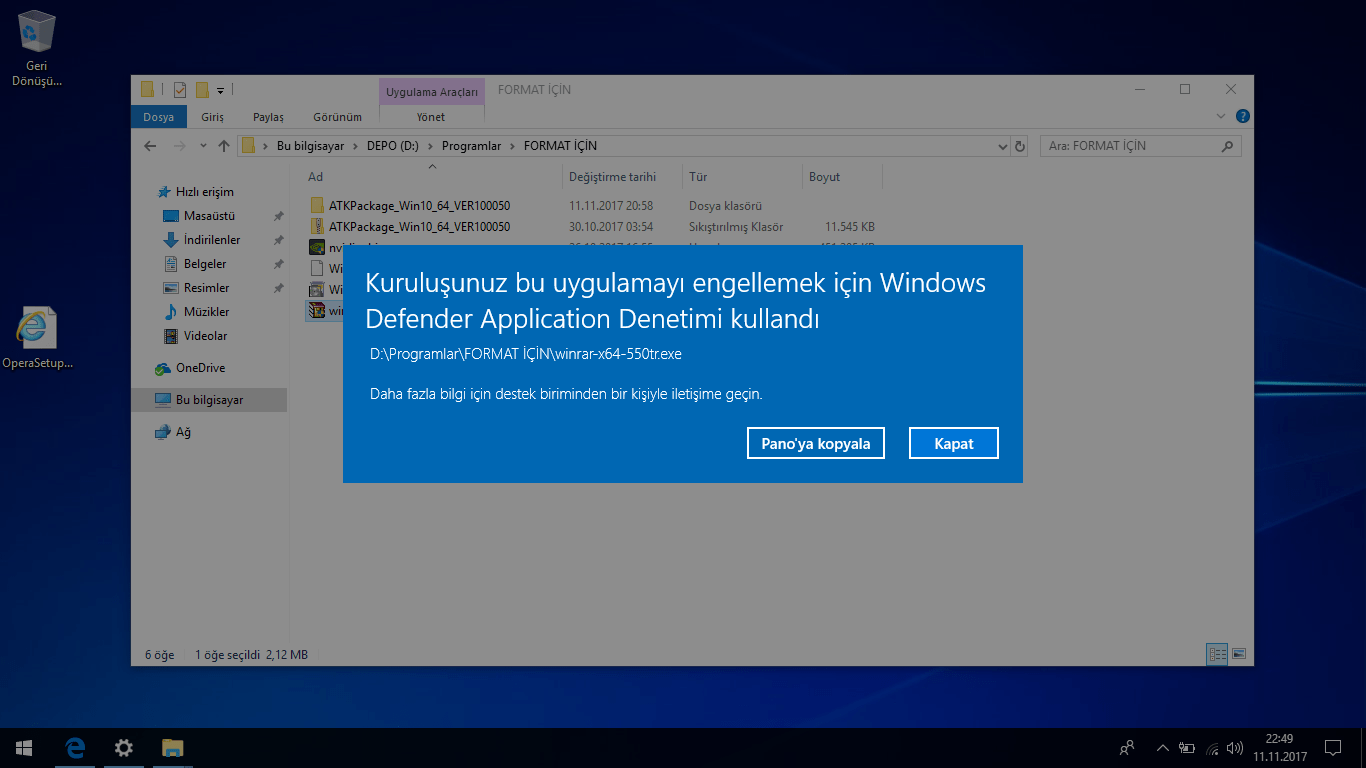The image size is (1366, 768).
Task: Close the dialog with the Kapat button
Action: coord(954,443)
